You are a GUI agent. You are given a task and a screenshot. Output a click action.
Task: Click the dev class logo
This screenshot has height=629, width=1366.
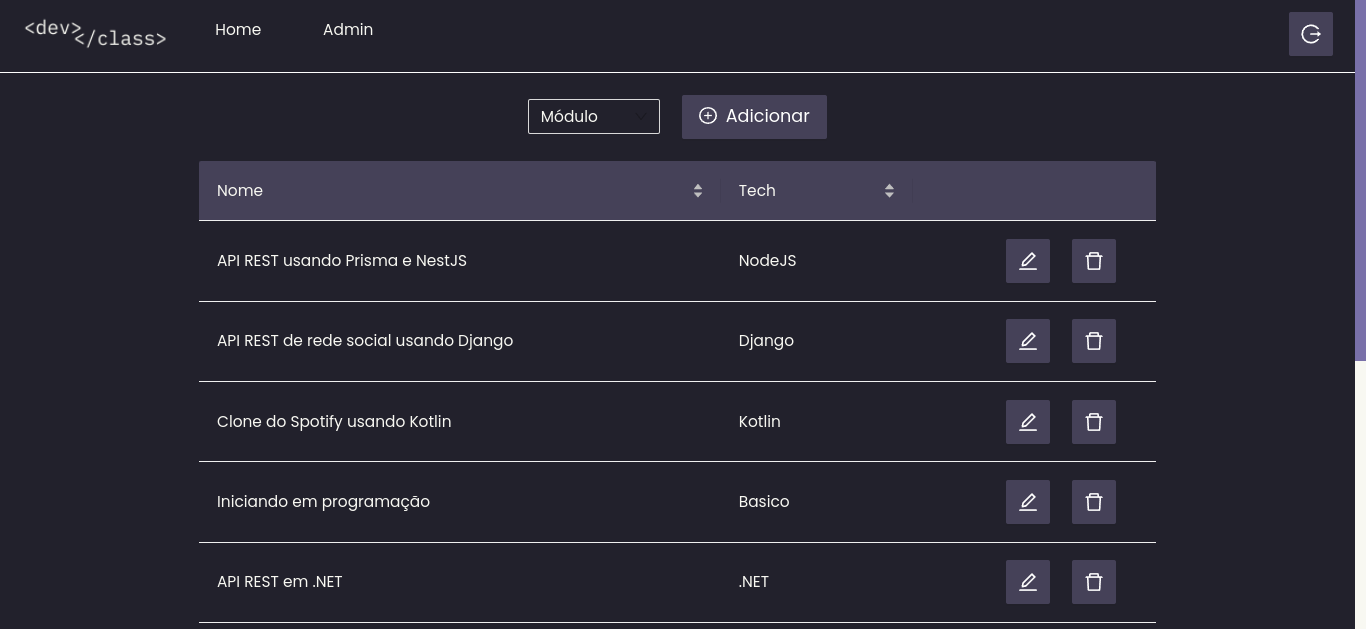pyautogui.click(x=95, y=34)
